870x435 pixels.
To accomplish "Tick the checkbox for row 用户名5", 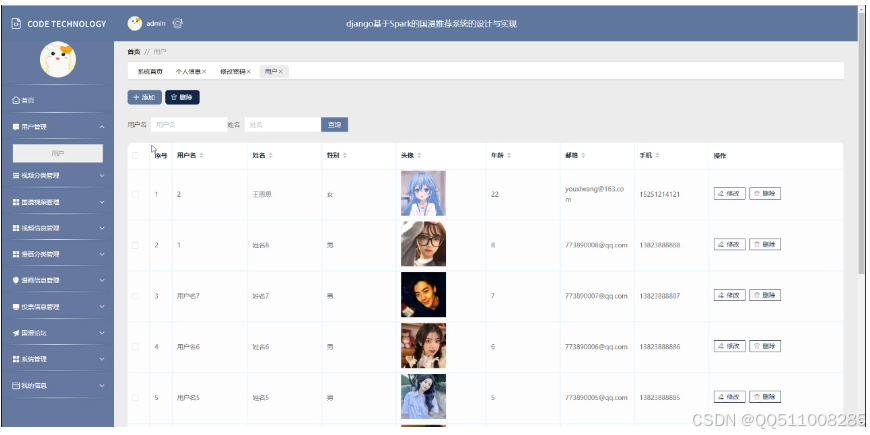I will tap(135, 398).
